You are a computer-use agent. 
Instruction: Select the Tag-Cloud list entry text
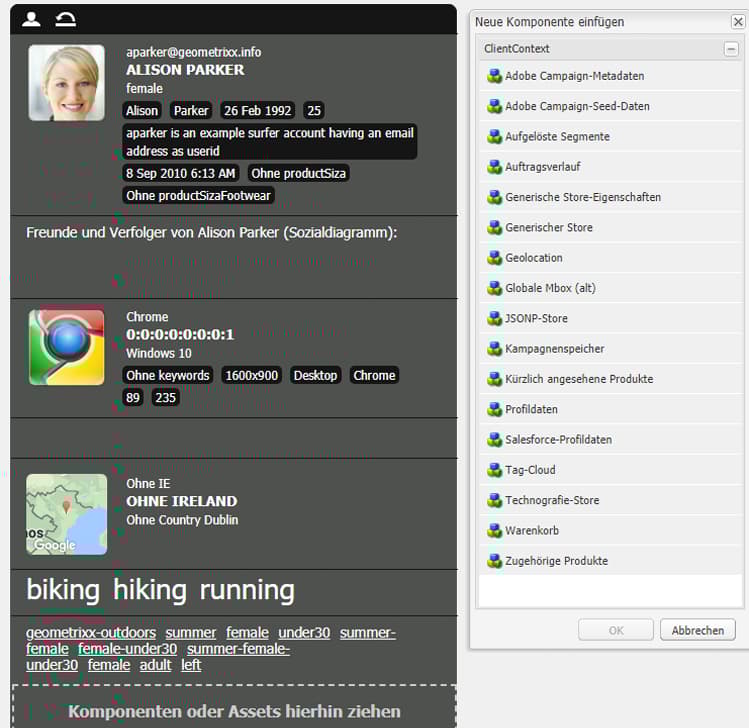(x=530, y=470)
